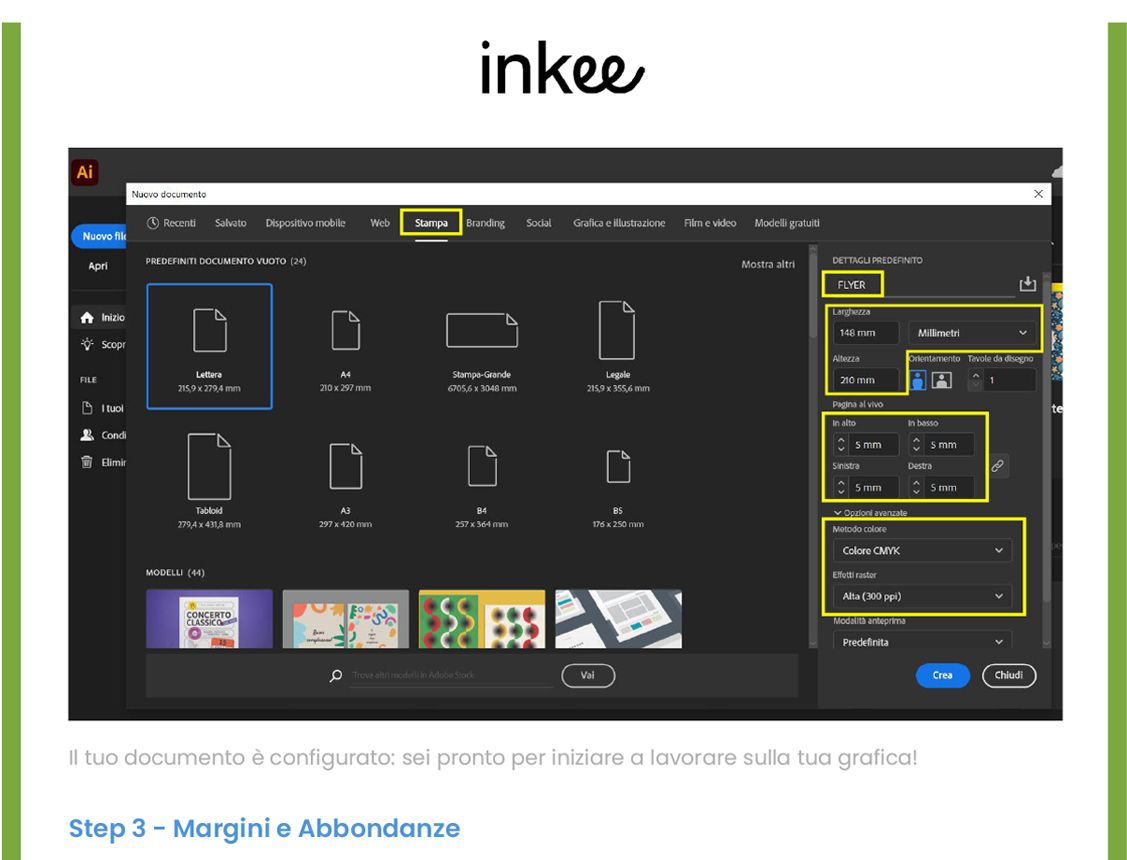1127x860 pixels.
Task: Click the Altezza 210 mm field
Action: pos(866,380)
